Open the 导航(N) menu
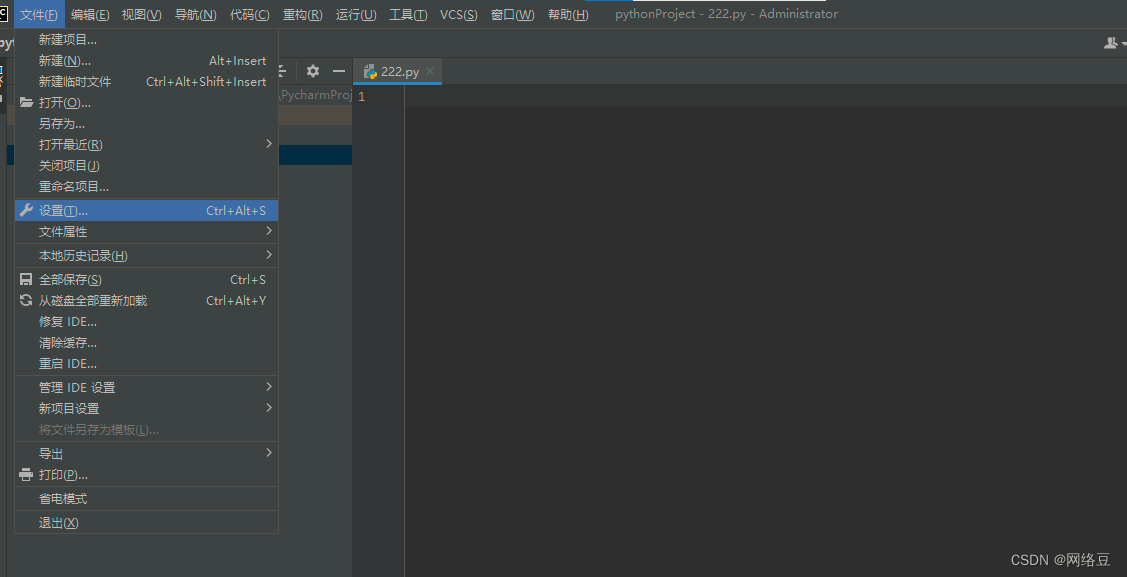The width and height of the screenshot is (1127, 577). point(196,14)
